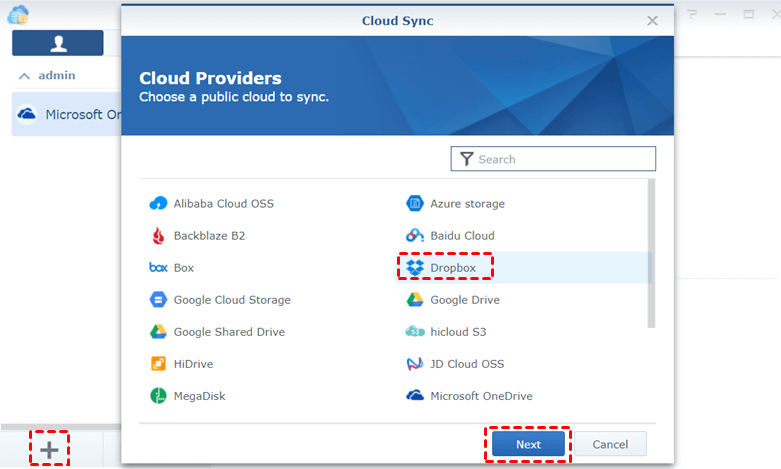Image resolution: width=781 pixels, height=469 pixels.
Task: Choose the Backblaze B2 flame icon
Action: click(x=158, y=236)
